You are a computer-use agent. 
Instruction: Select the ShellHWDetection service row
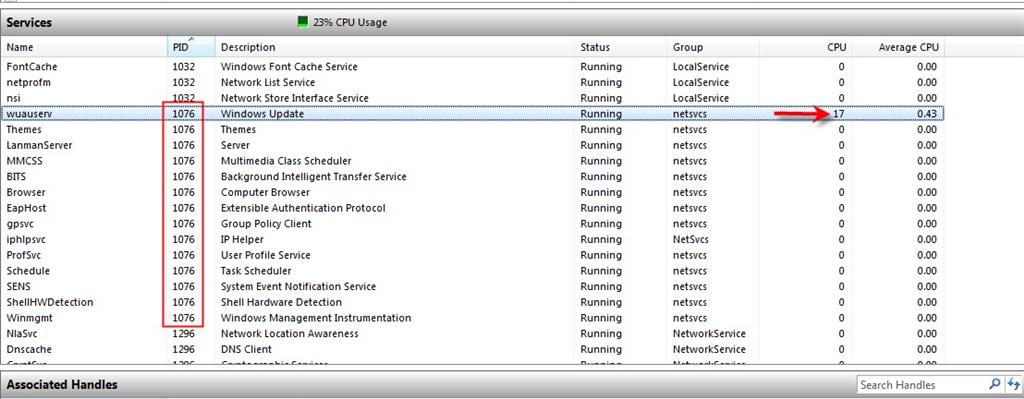pyautogui.click(x=473, y=302)
